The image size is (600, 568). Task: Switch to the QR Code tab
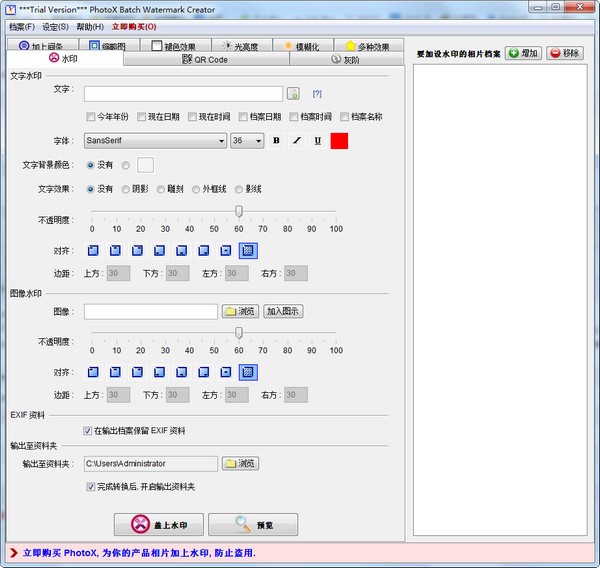205,60
